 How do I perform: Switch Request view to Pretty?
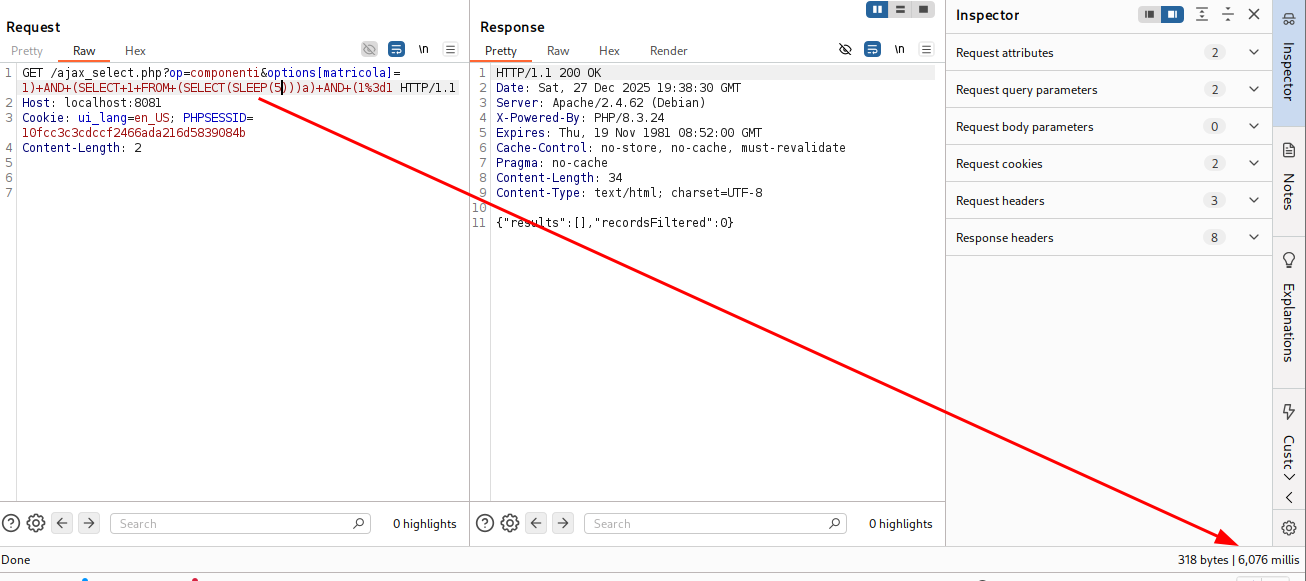[x=27, y=51]
